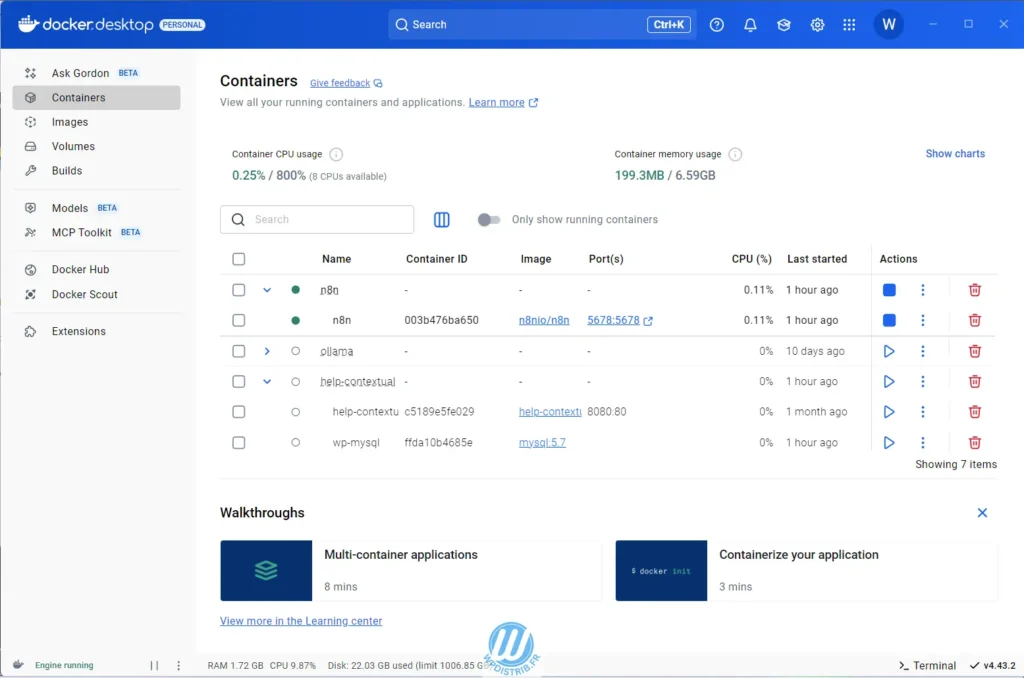Open engine options three-dot menu in status bar
The height and width of the screenshot is (678, 1024).
pyautogui.click(x=178, y=666)
